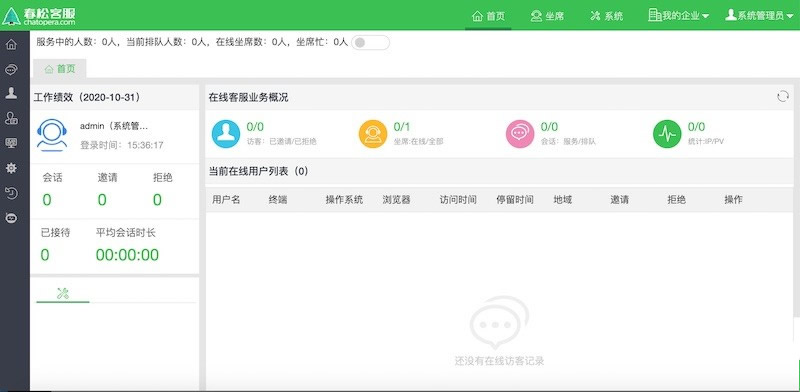Open 系统 in the top navigation
The width and height of the screenshot is (800, 392).
point(606,16)
